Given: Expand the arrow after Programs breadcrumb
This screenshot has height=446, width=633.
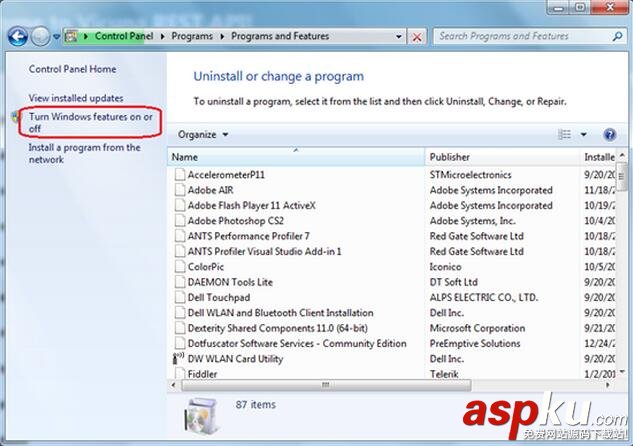Looking at the screenshot, I should 222,36.
